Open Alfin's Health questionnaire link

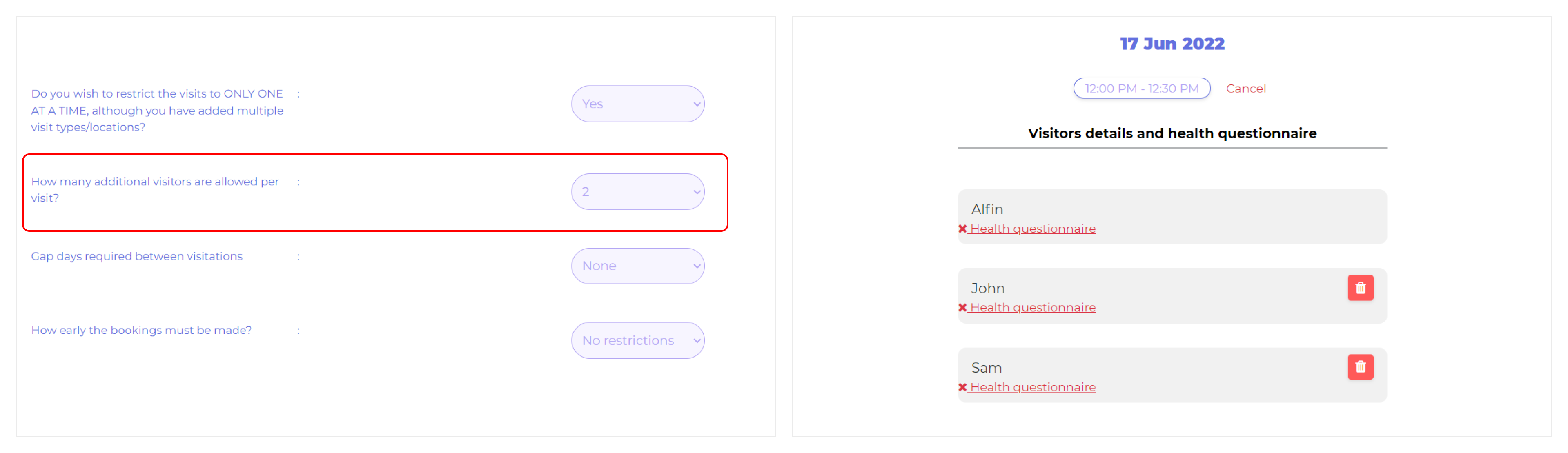(x=1032, y=229)
